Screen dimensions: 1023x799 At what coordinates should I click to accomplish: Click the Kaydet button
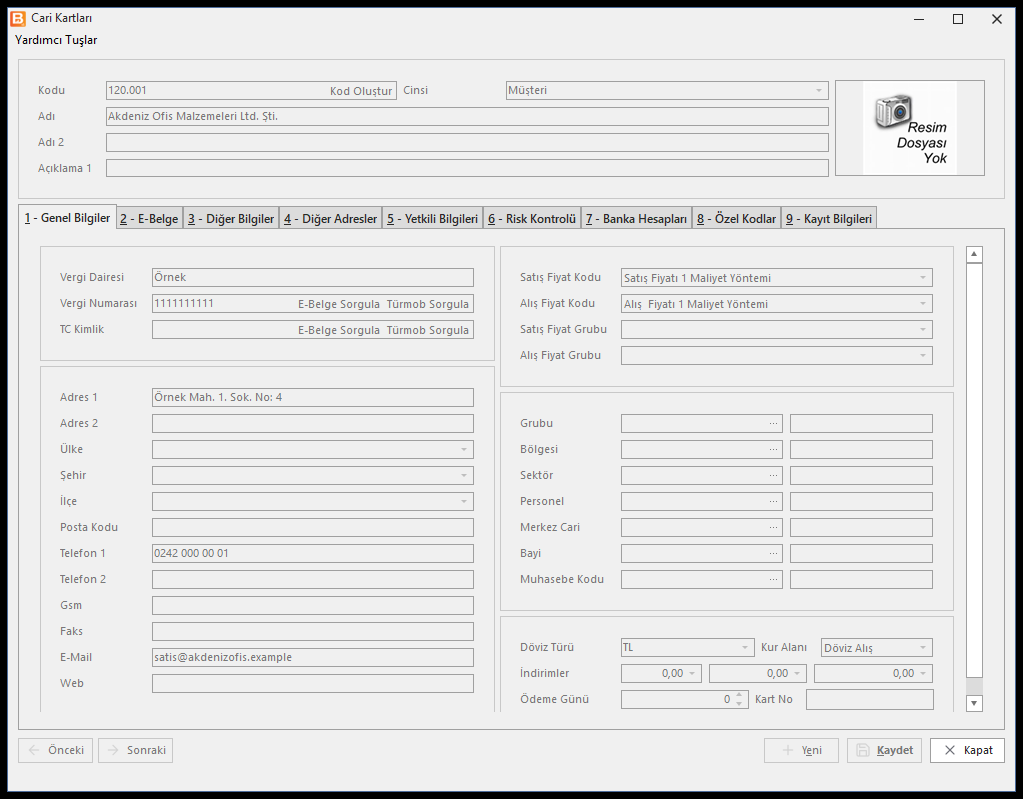click(885, 750)
